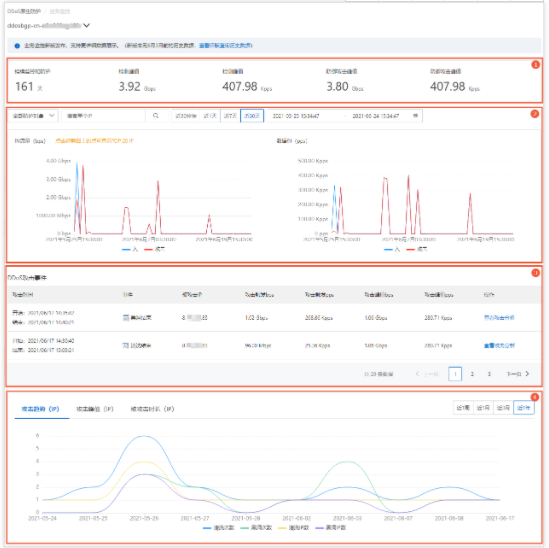Click the event icon in second attack row

pos(126,345)
